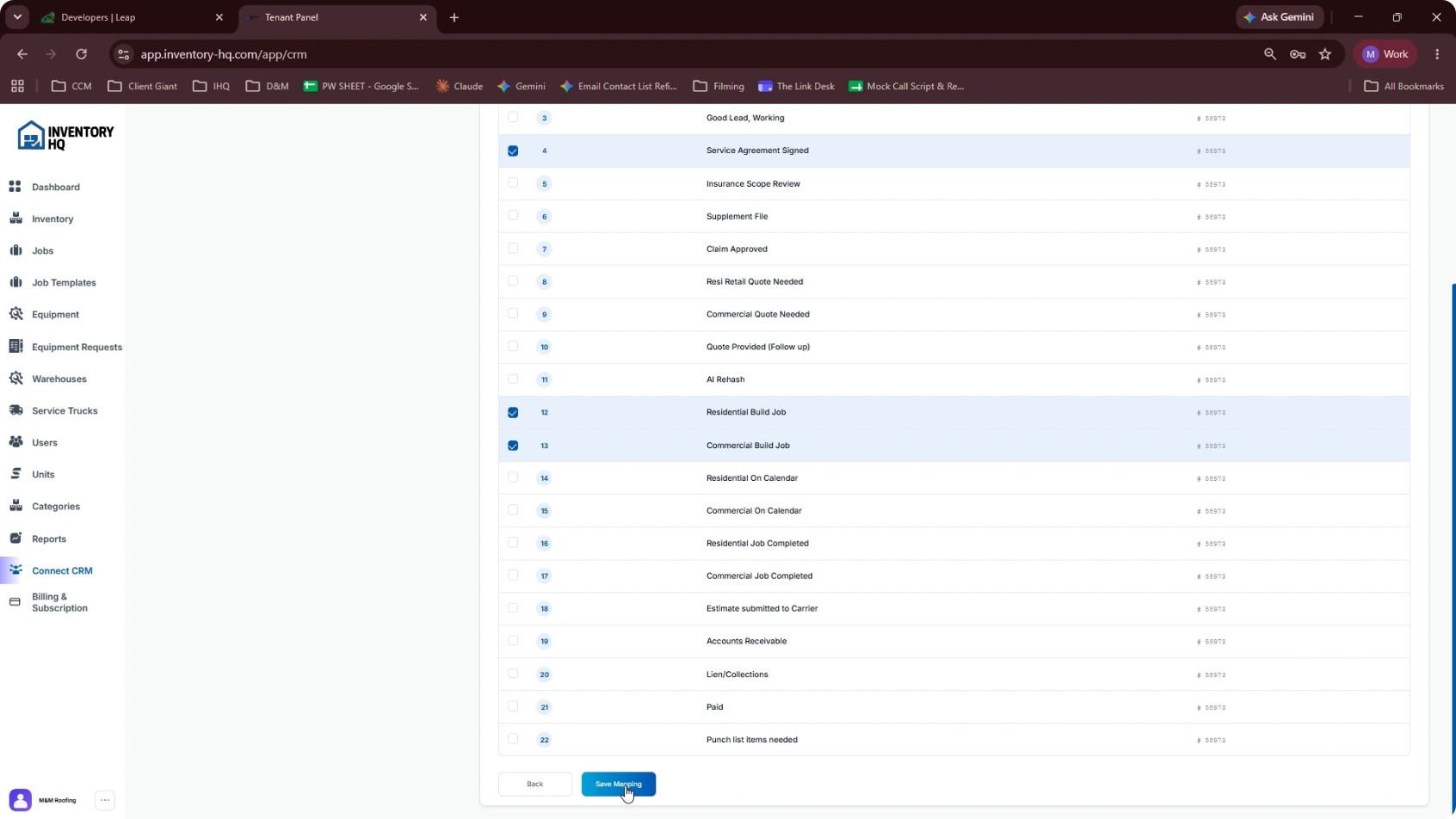Open The Link Desk bookmark

tap(797, 86)
